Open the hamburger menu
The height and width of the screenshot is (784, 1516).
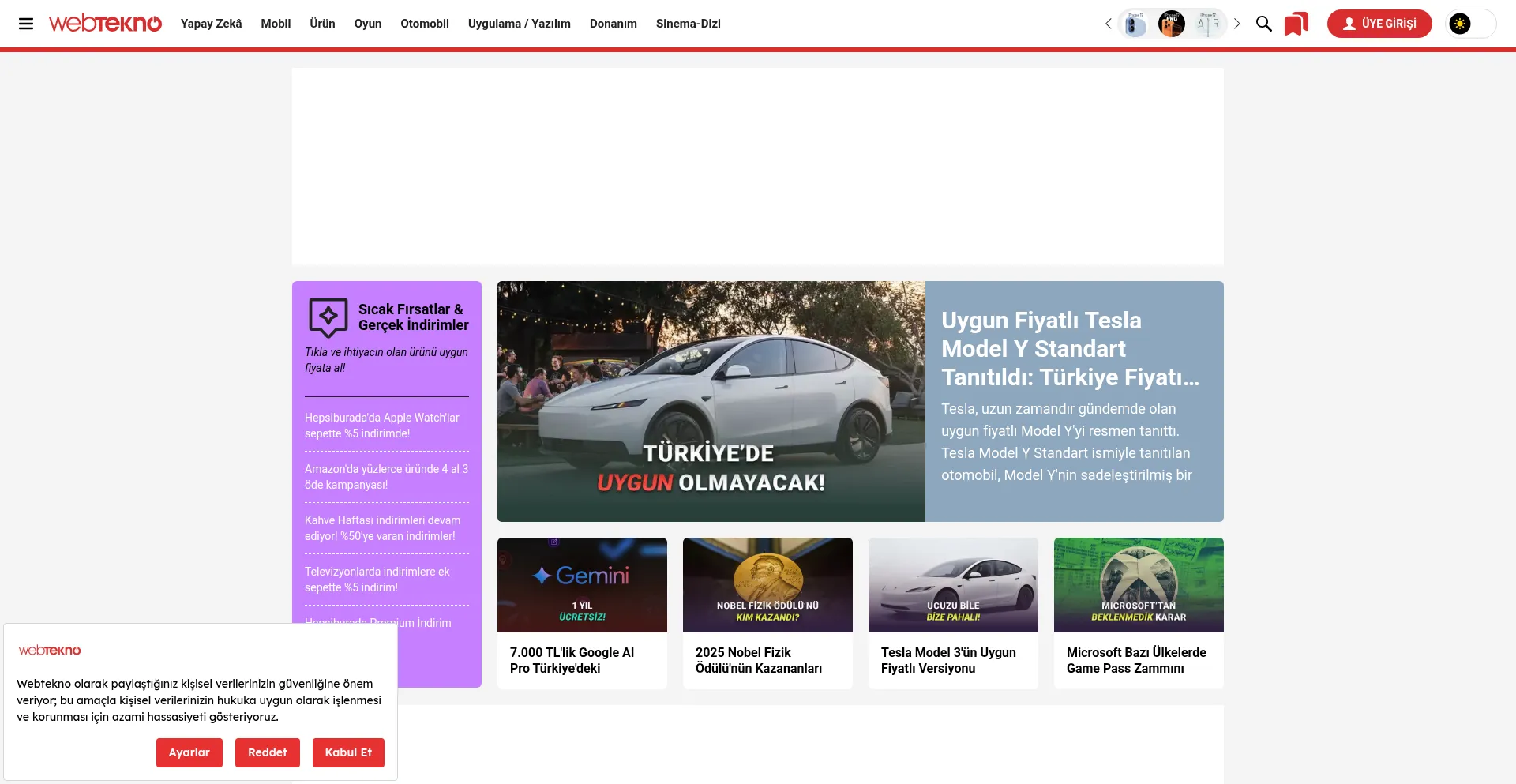click(26, 24)
